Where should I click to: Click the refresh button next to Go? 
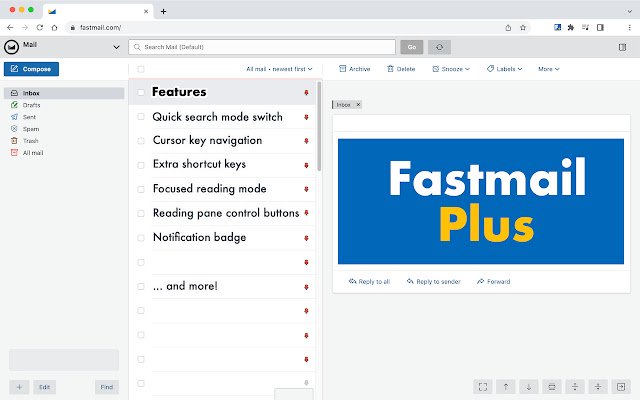coord(439,47)
